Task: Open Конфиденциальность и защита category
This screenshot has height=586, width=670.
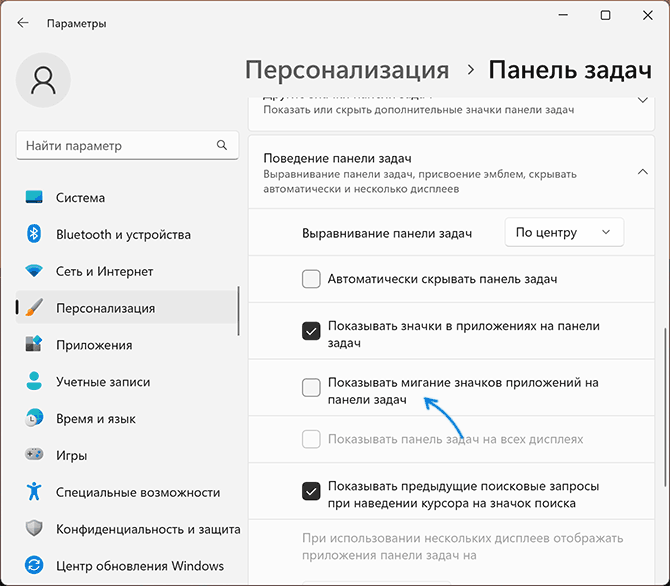Action: tap(128, 529)
